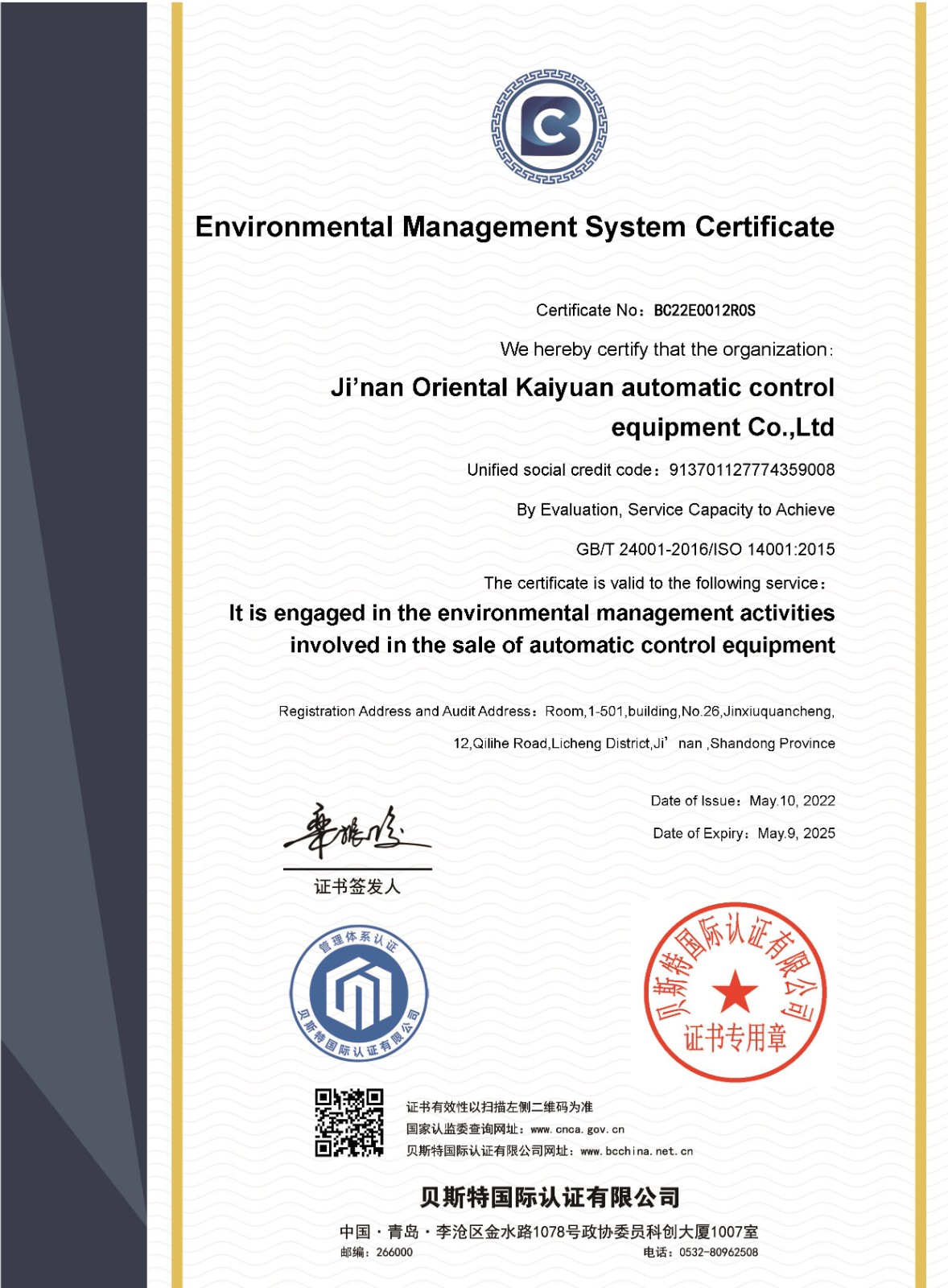Click the red star inside the stamp

pos(734,990)
